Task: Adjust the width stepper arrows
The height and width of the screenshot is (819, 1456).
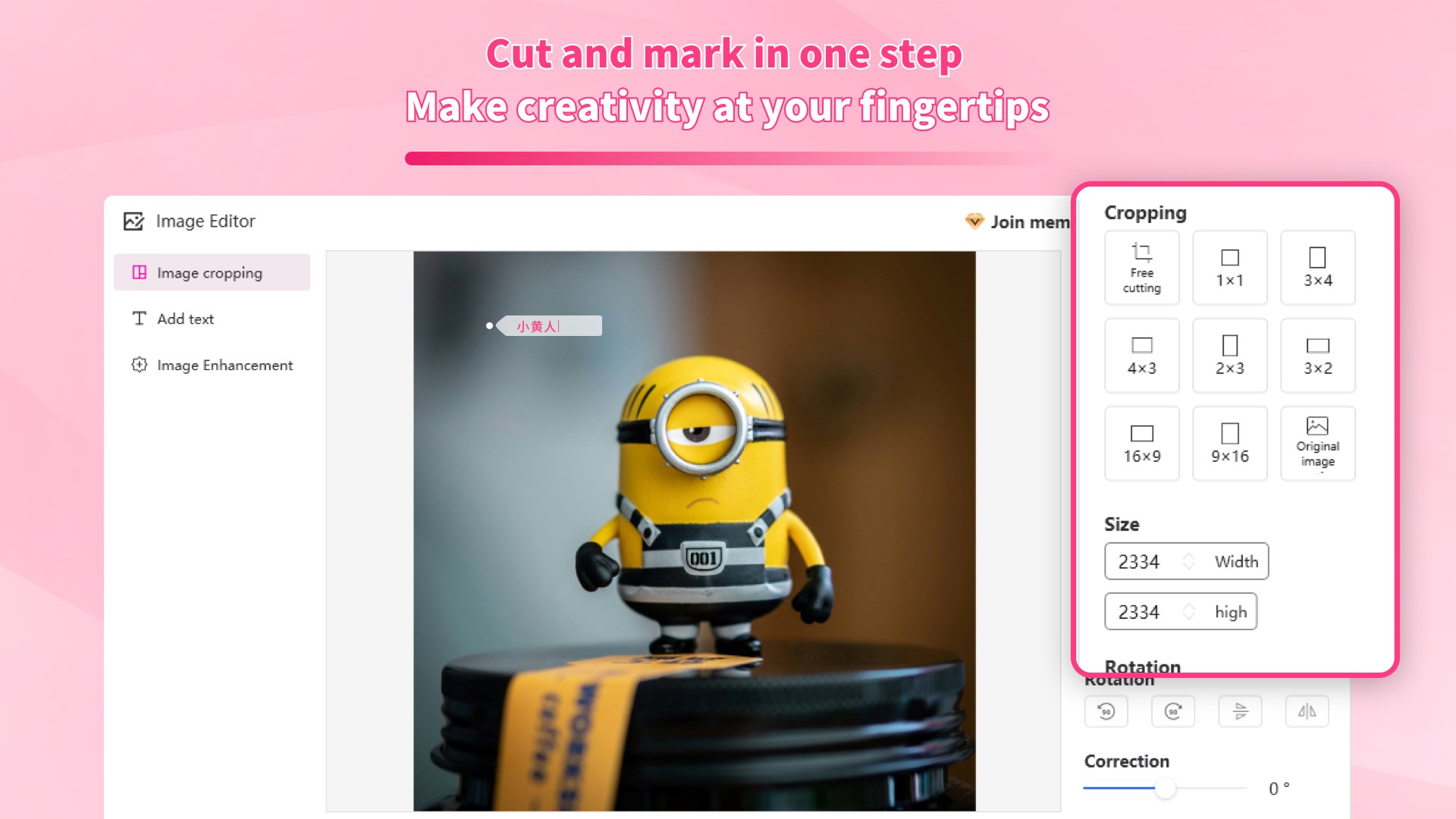Action: click(1189, 561)
